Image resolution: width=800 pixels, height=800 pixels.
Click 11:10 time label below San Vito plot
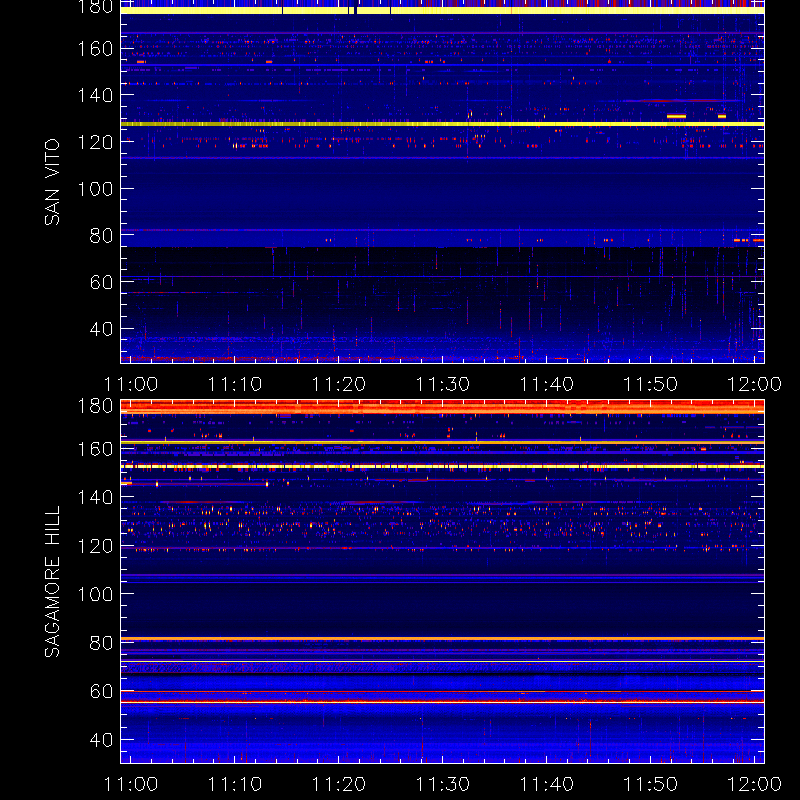[x=235, y=384]
